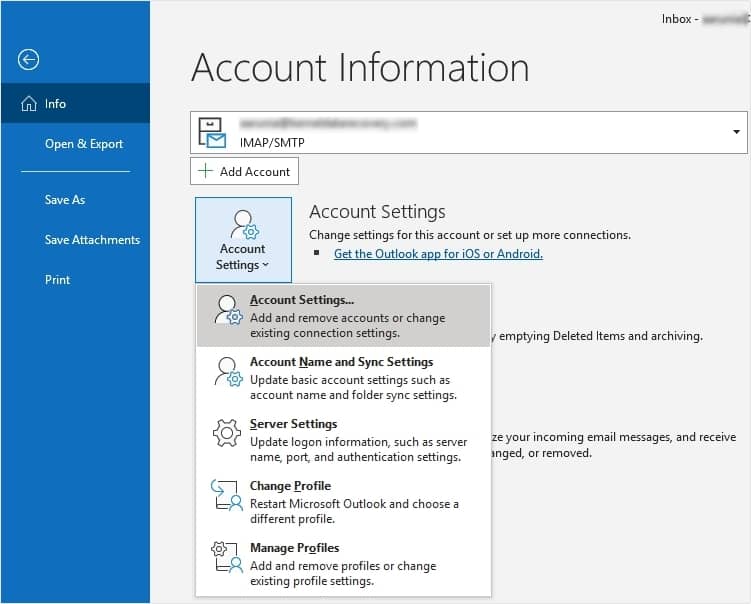Click icon beside Account Settings... entry
This screenshot has width=751, height=604.
228,310
